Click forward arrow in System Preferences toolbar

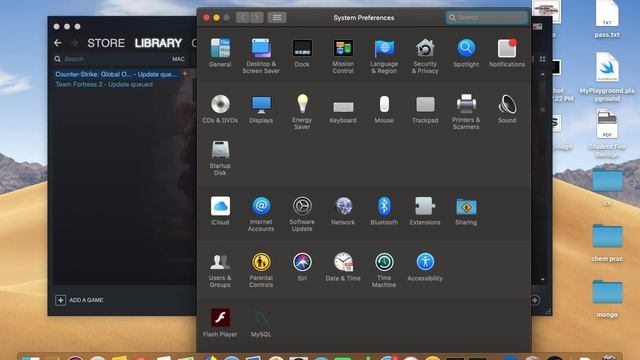(x=257, y=18)
